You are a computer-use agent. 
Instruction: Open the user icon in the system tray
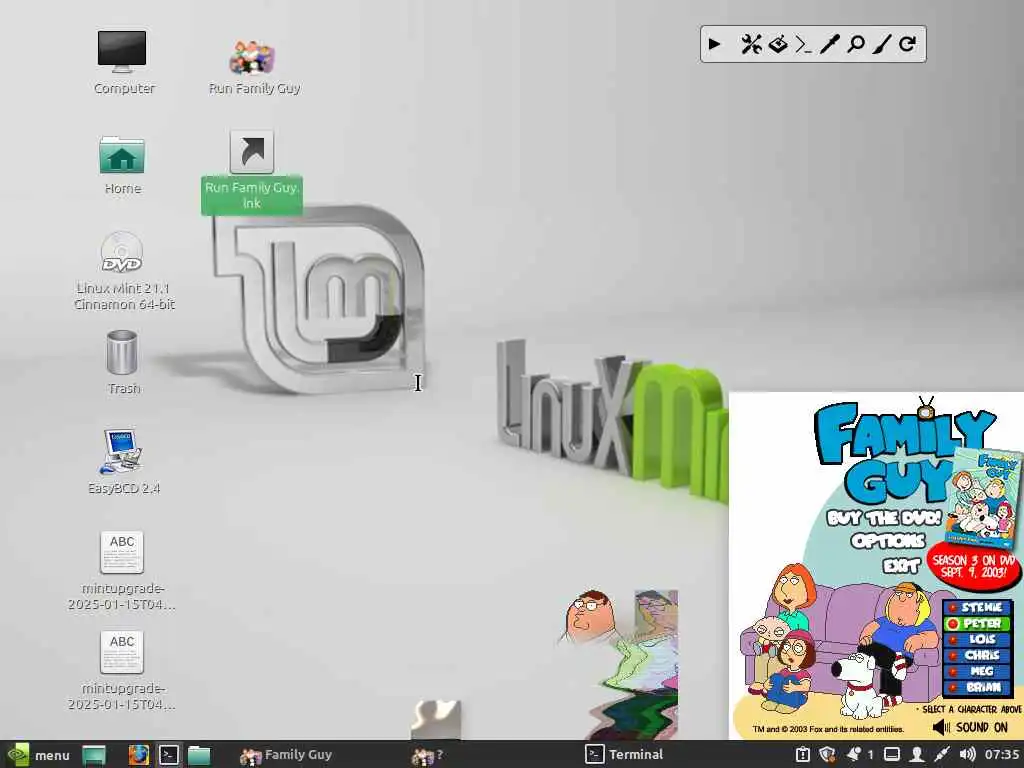tap(917, 754)
